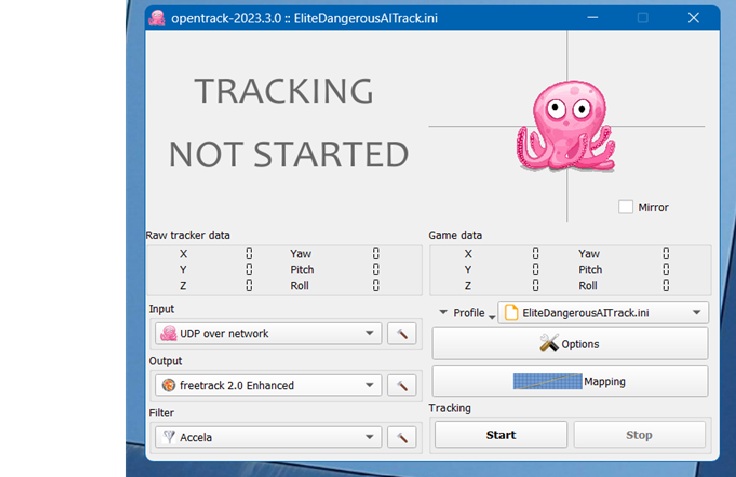The image size is (736, 477).
Task: Click the Raw tracker data Yaw value
Action: coord(376,254)
